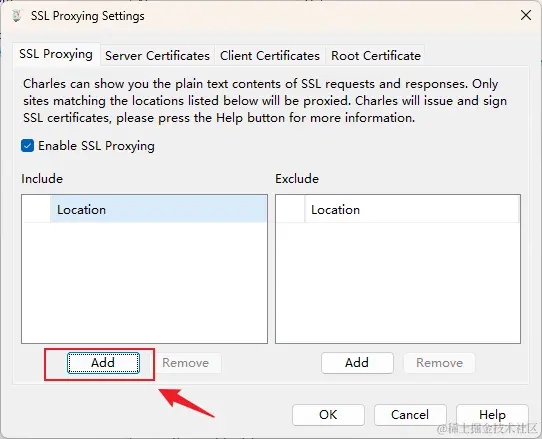Toggle the Enable SSL Proxying checkbox
The width and height of the screenshot is (542, 439).
(27, 146)
